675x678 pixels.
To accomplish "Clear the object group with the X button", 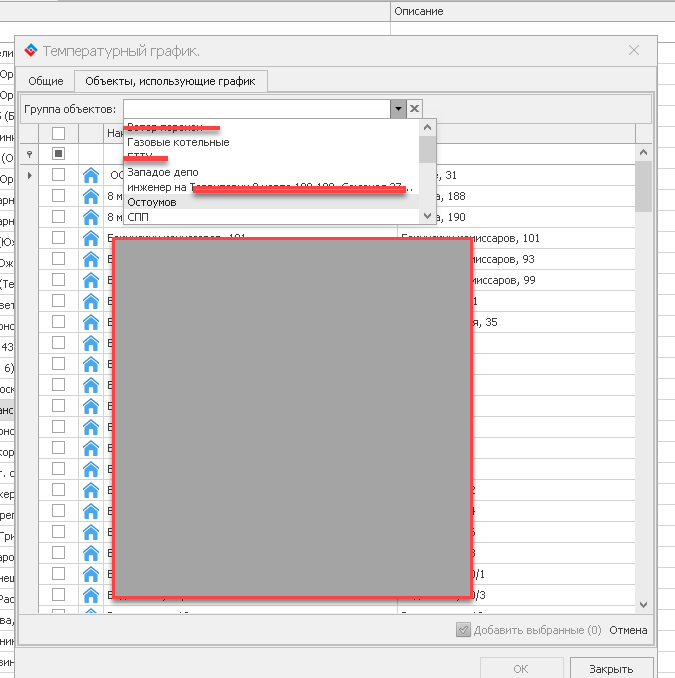I will 415,109.
